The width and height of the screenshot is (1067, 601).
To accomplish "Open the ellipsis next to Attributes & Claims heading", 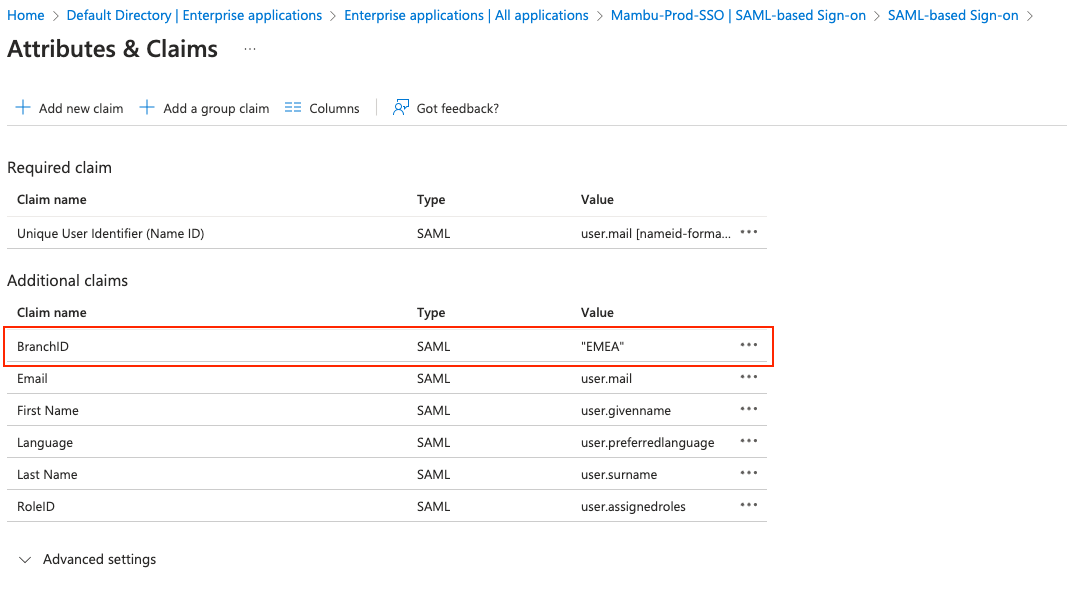I will pos(248,50).
